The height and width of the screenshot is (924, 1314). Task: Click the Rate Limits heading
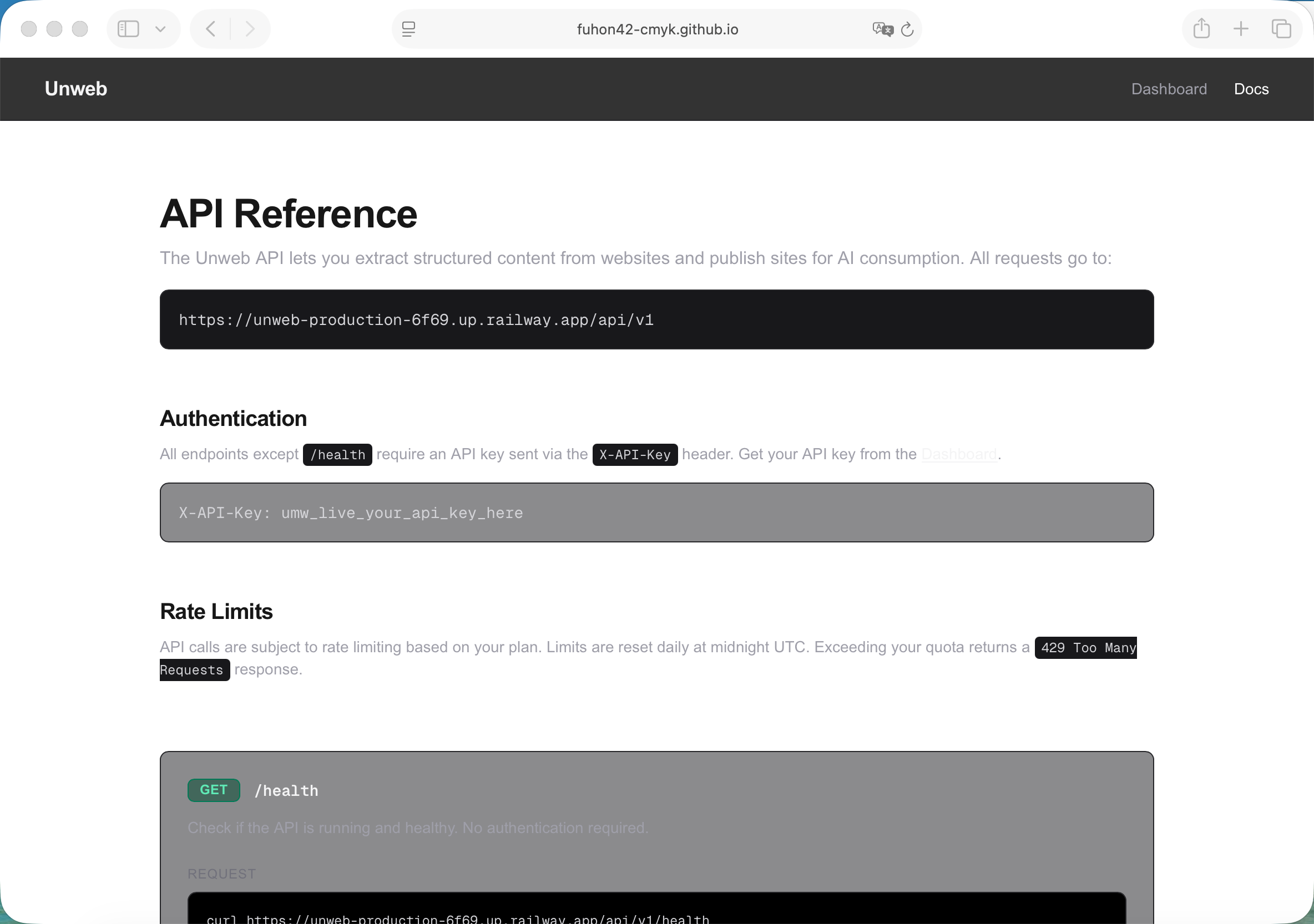click(x=216, y=612)
